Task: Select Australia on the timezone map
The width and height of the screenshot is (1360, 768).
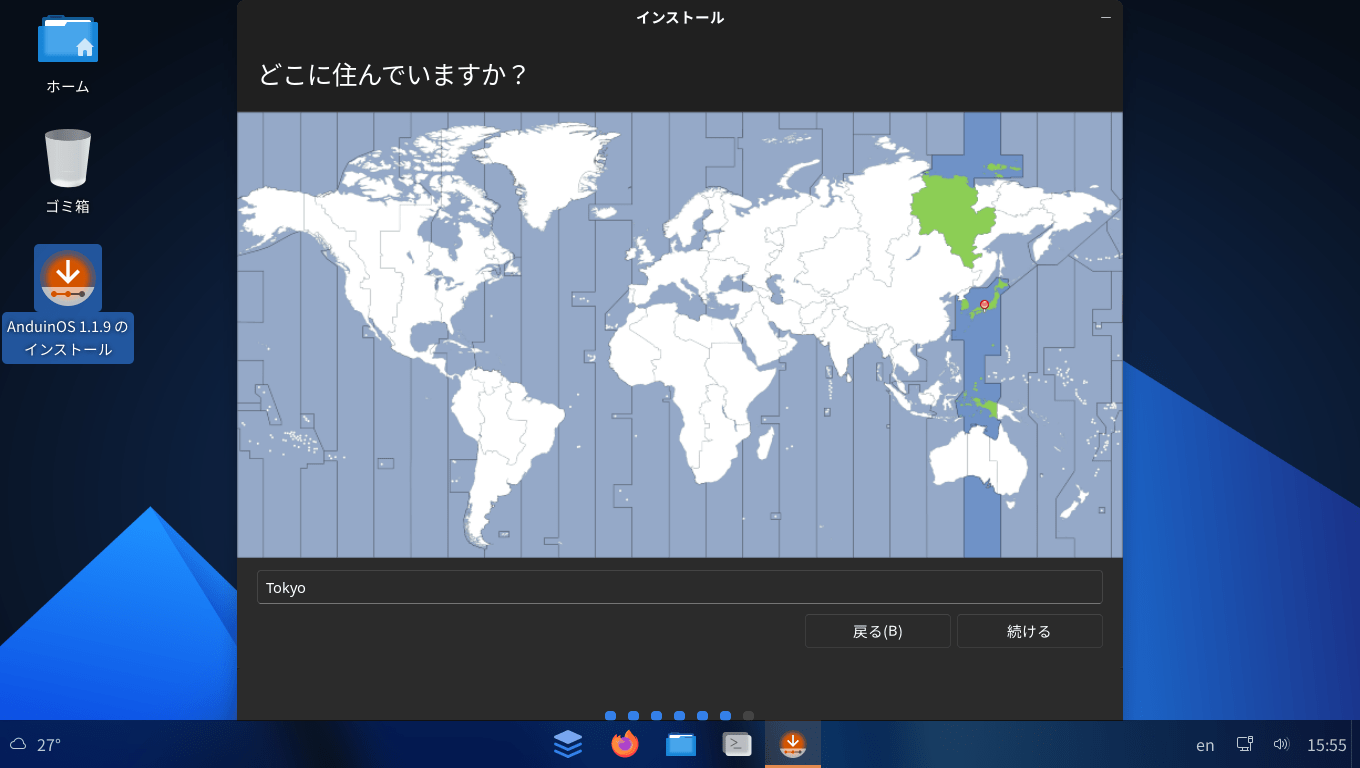Action: (x=975, y=462)
